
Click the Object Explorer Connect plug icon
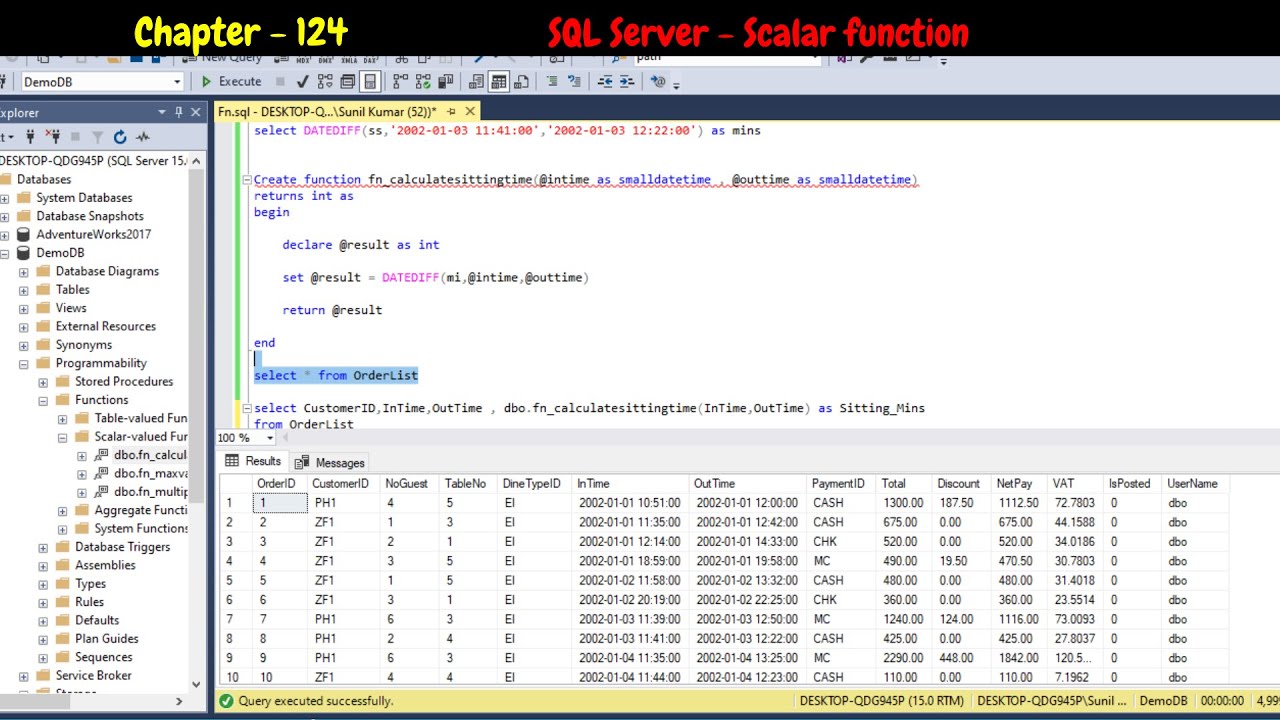click(x=31, y=137)
